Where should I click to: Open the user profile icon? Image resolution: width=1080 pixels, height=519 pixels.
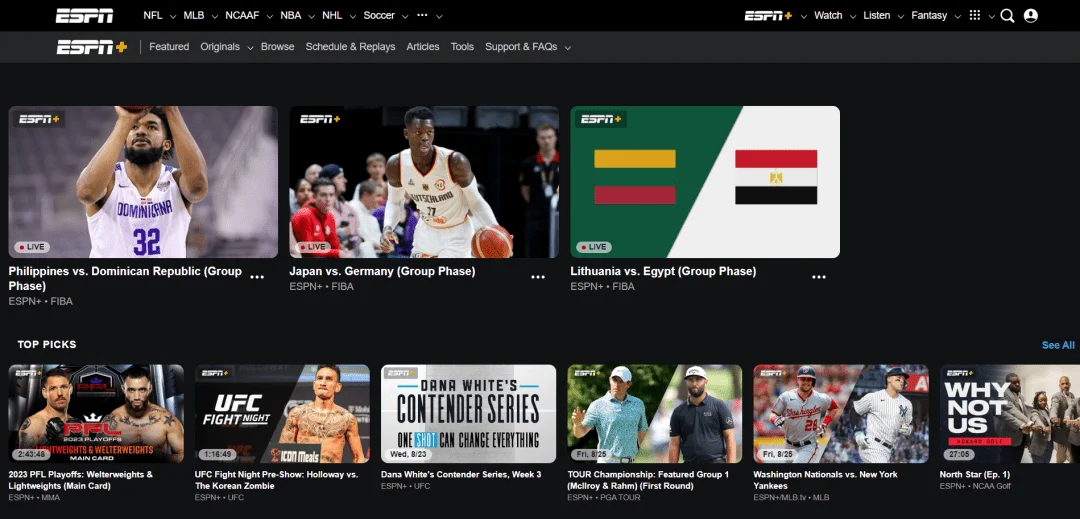coord(1030,16)
